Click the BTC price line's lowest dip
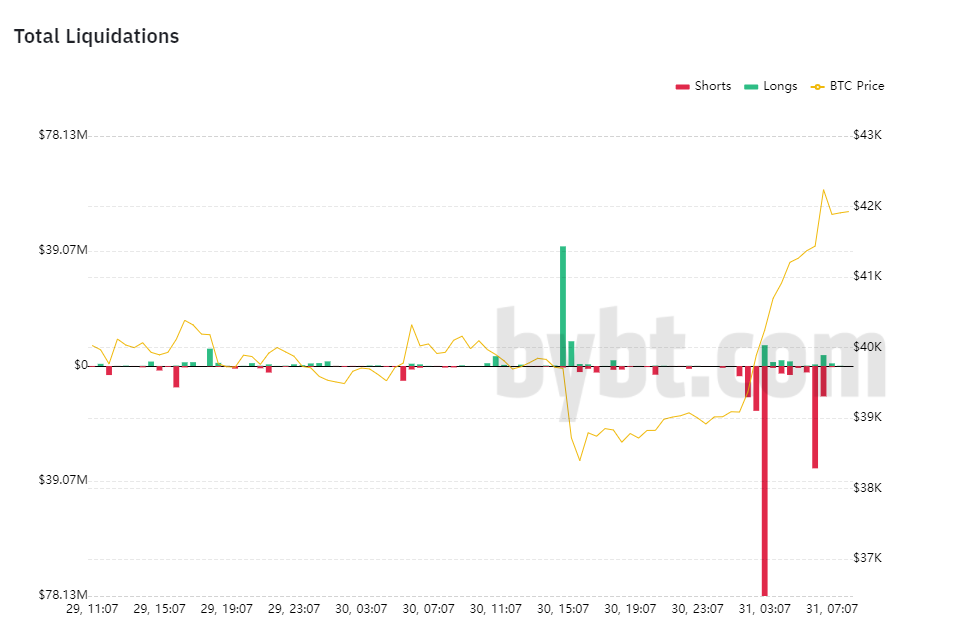The width and height of the screenshot is (953, 643). point(579,460)
